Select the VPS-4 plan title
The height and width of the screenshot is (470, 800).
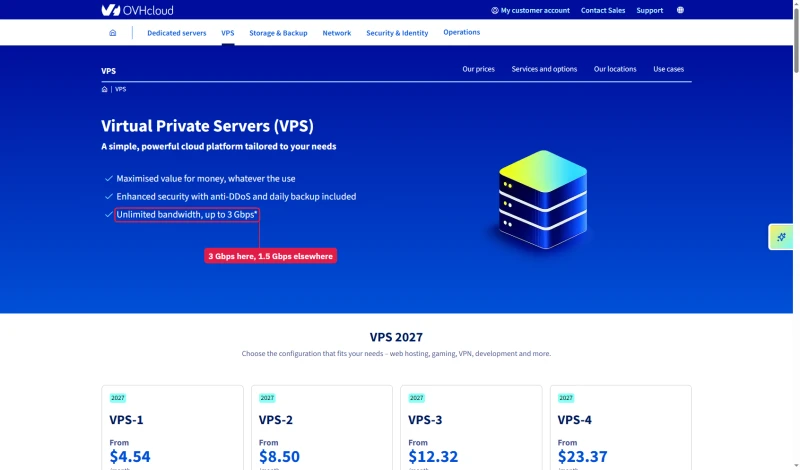point(574,419)
